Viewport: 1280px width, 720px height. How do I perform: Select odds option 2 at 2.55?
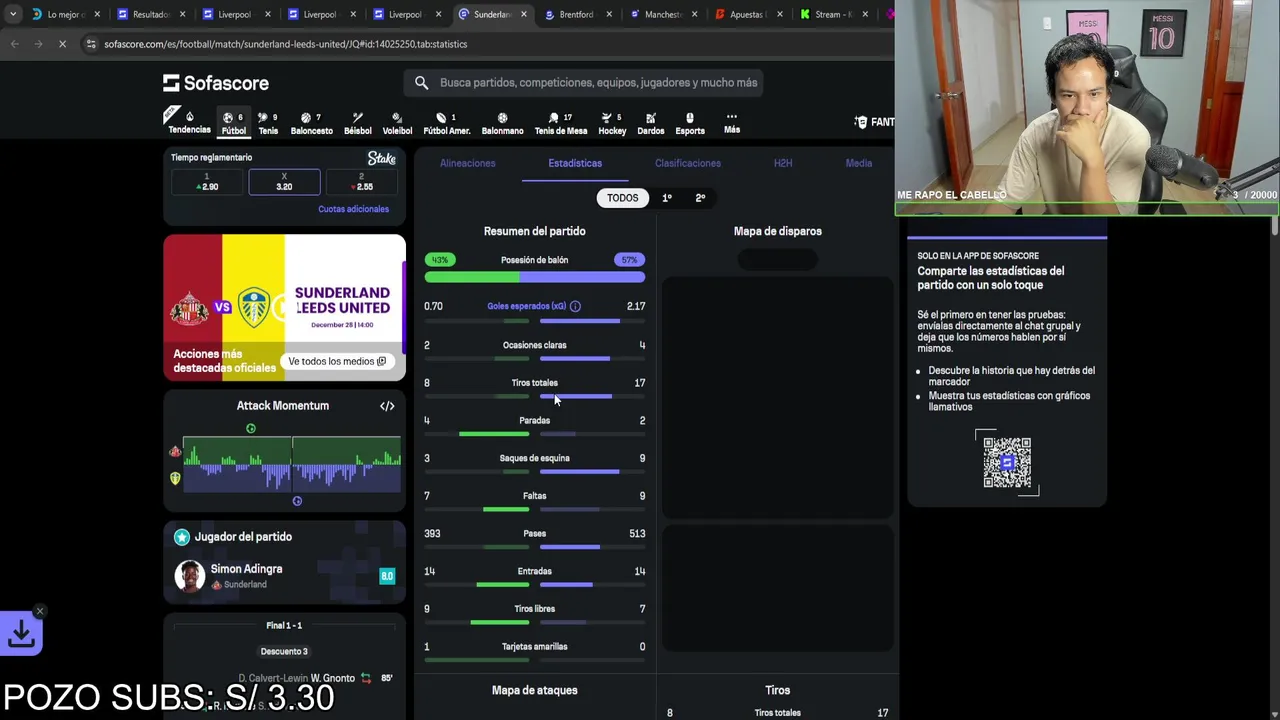[x=362, y=182]
